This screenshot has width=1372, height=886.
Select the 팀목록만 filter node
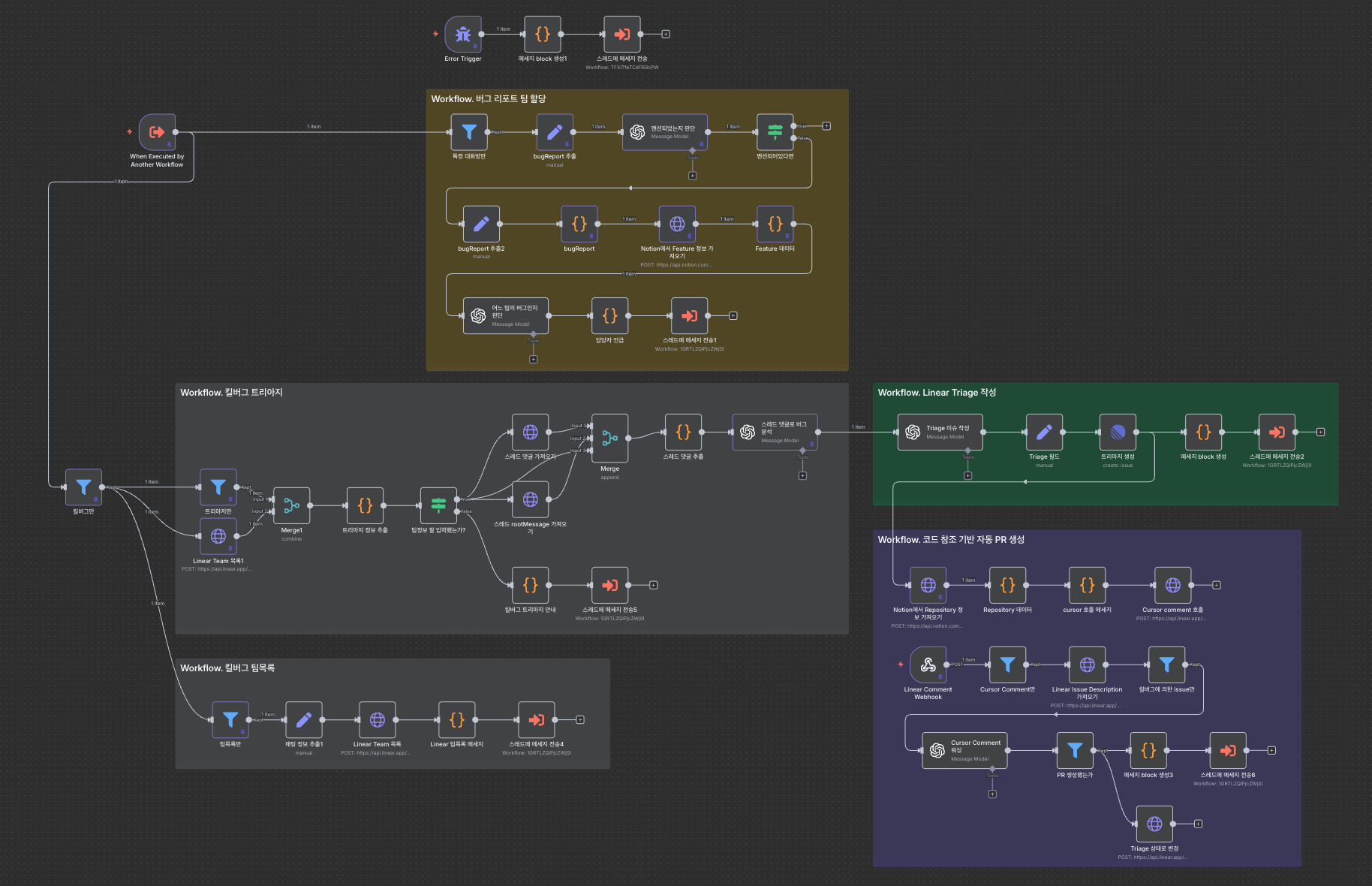coord(230,720)
